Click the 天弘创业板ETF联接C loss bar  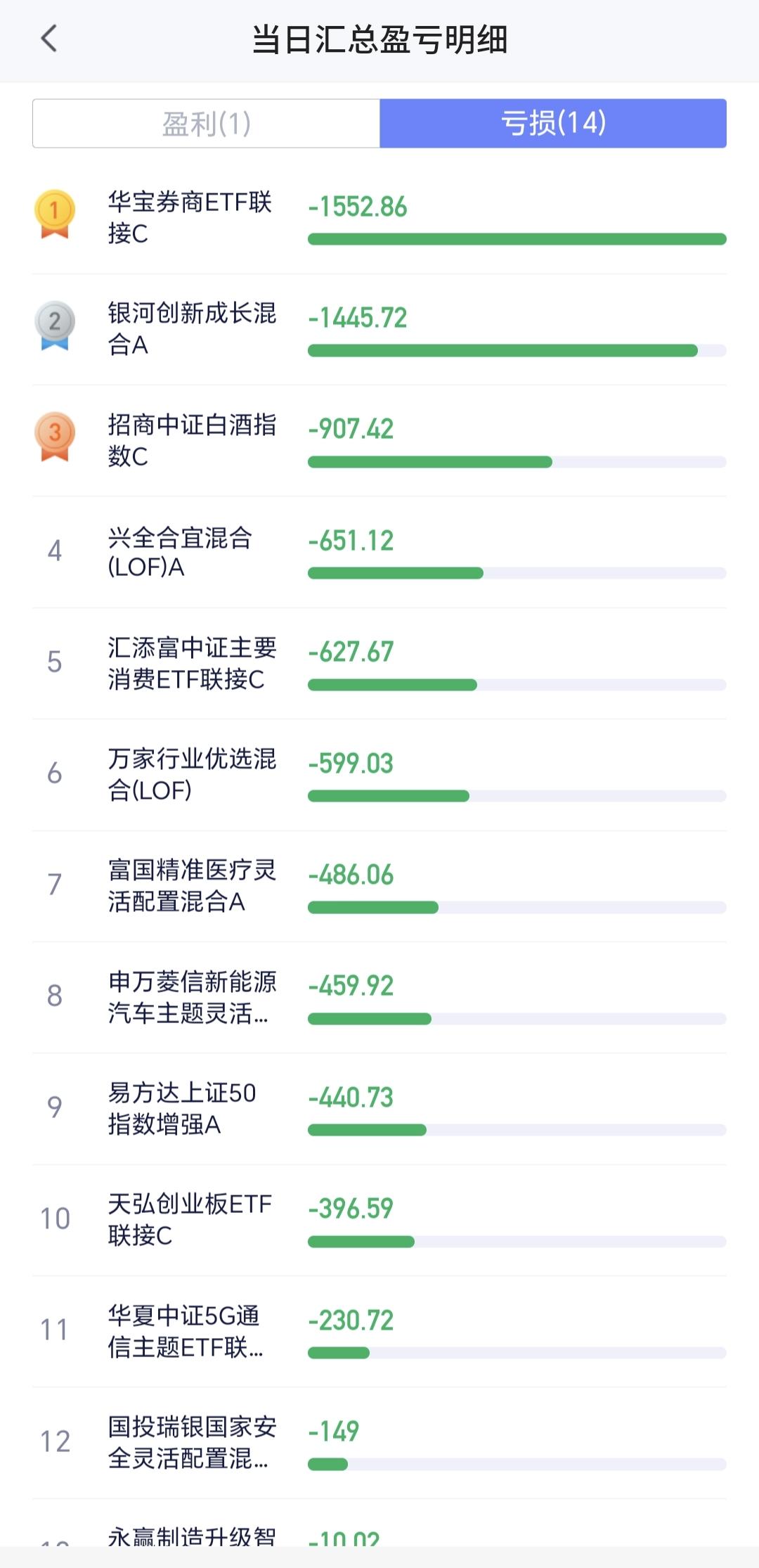517,1242
